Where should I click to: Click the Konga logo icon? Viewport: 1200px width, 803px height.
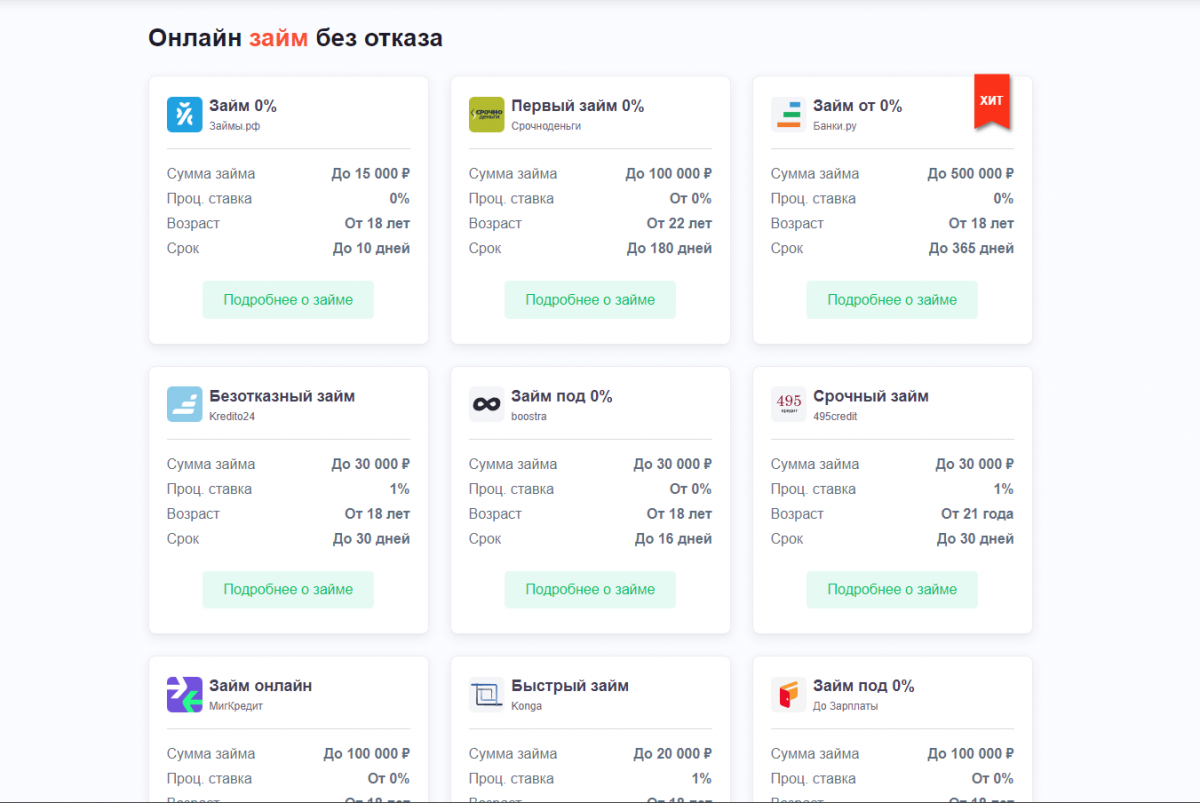point(486,695)
